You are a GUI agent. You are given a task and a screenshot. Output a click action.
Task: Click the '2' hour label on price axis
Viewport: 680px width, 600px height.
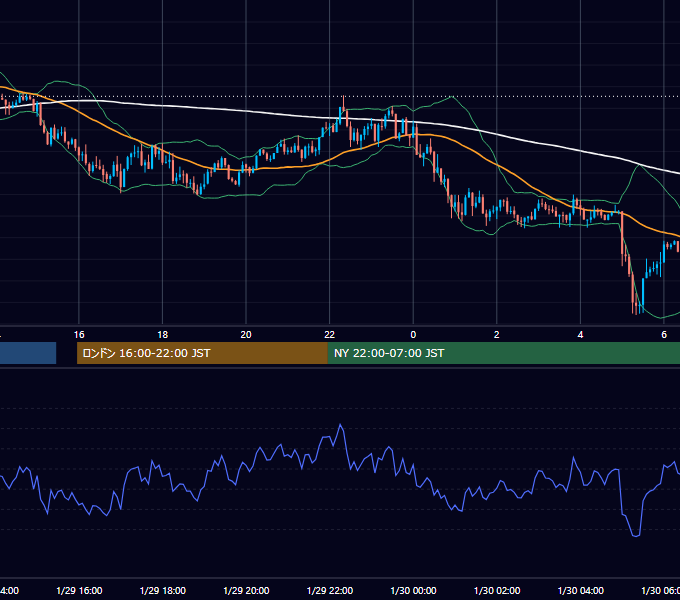497,334
